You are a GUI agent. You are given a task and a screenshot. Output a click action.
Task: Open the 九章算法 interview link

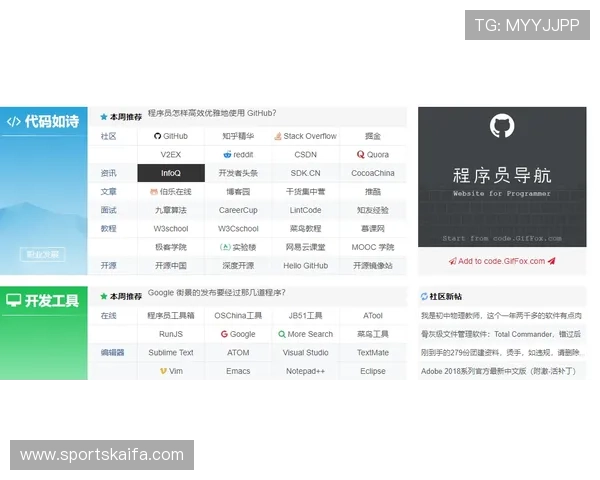pos(171,210)
